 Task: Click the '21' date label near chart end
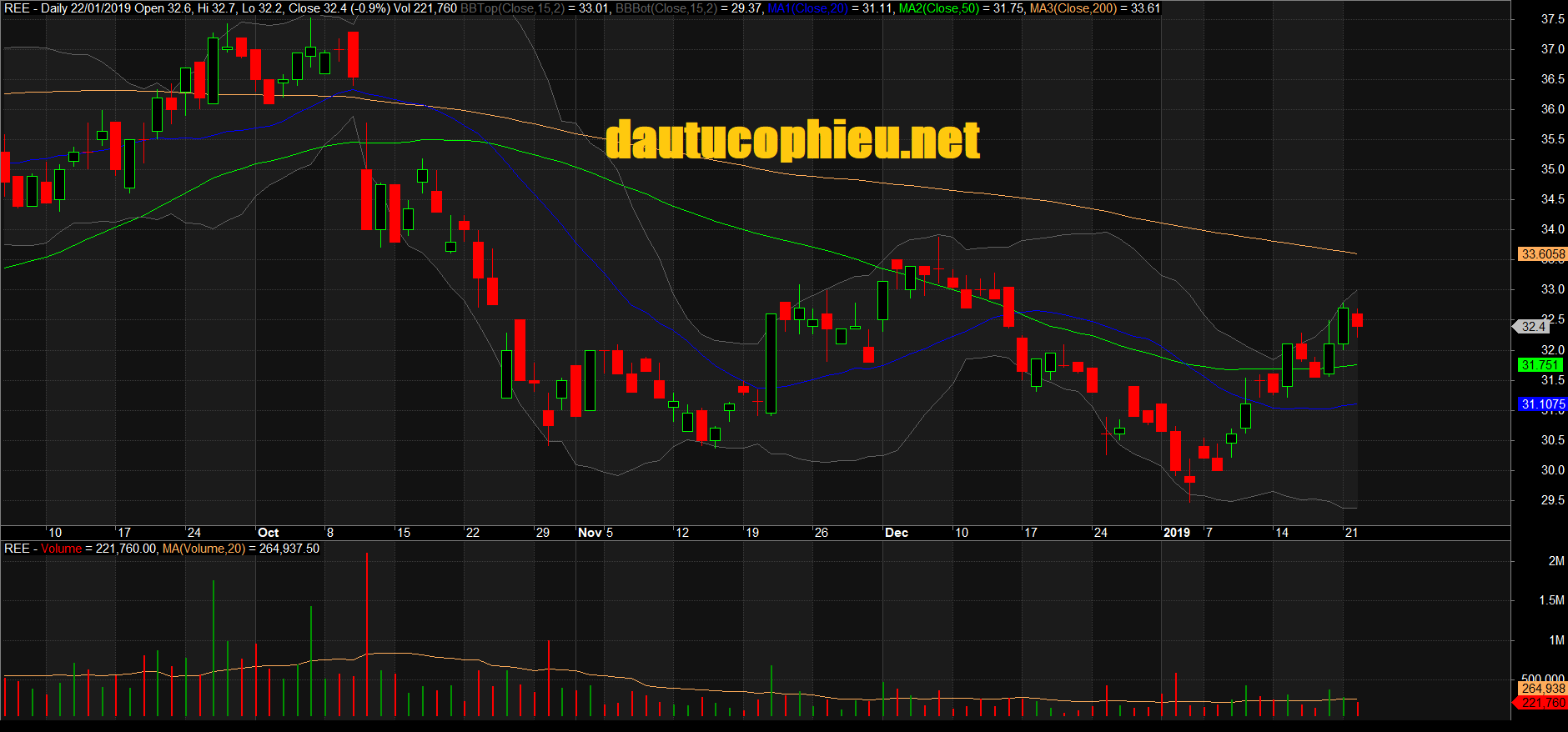pyautogui.click(x=1351, y=533)
